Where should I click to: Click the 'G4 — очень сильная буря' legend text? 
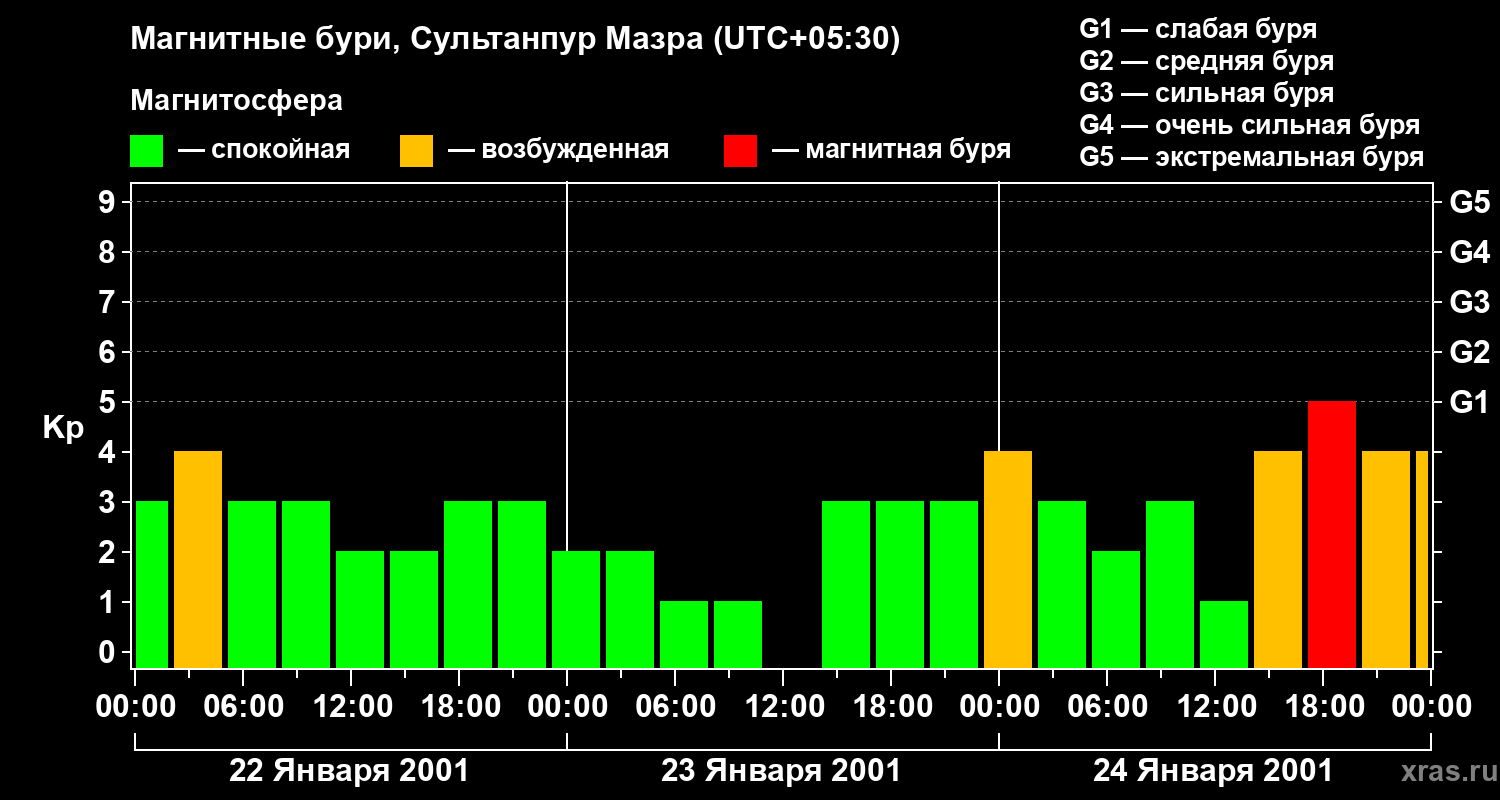click(1249, 125)
